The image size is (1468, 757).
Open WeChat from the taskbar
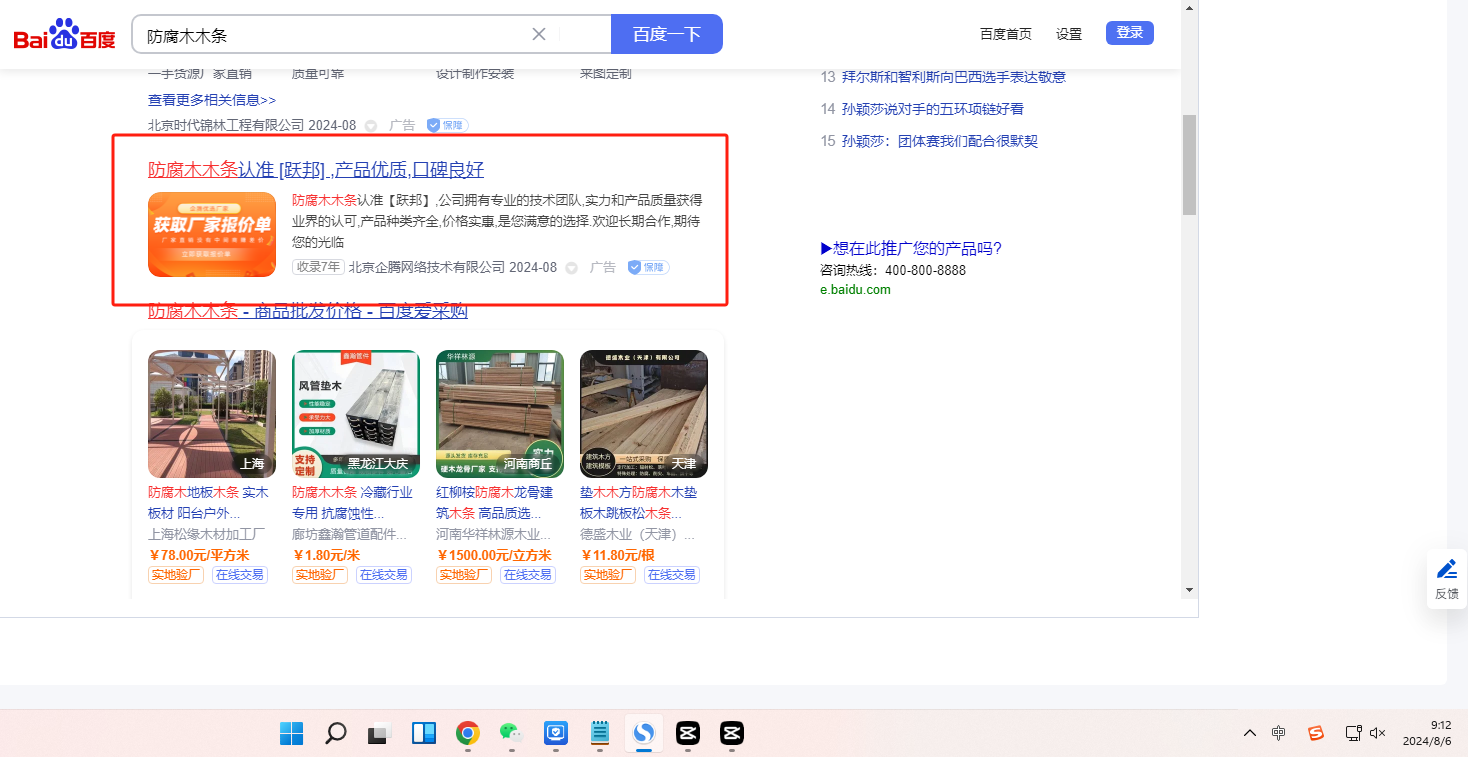tap(511, 733)
